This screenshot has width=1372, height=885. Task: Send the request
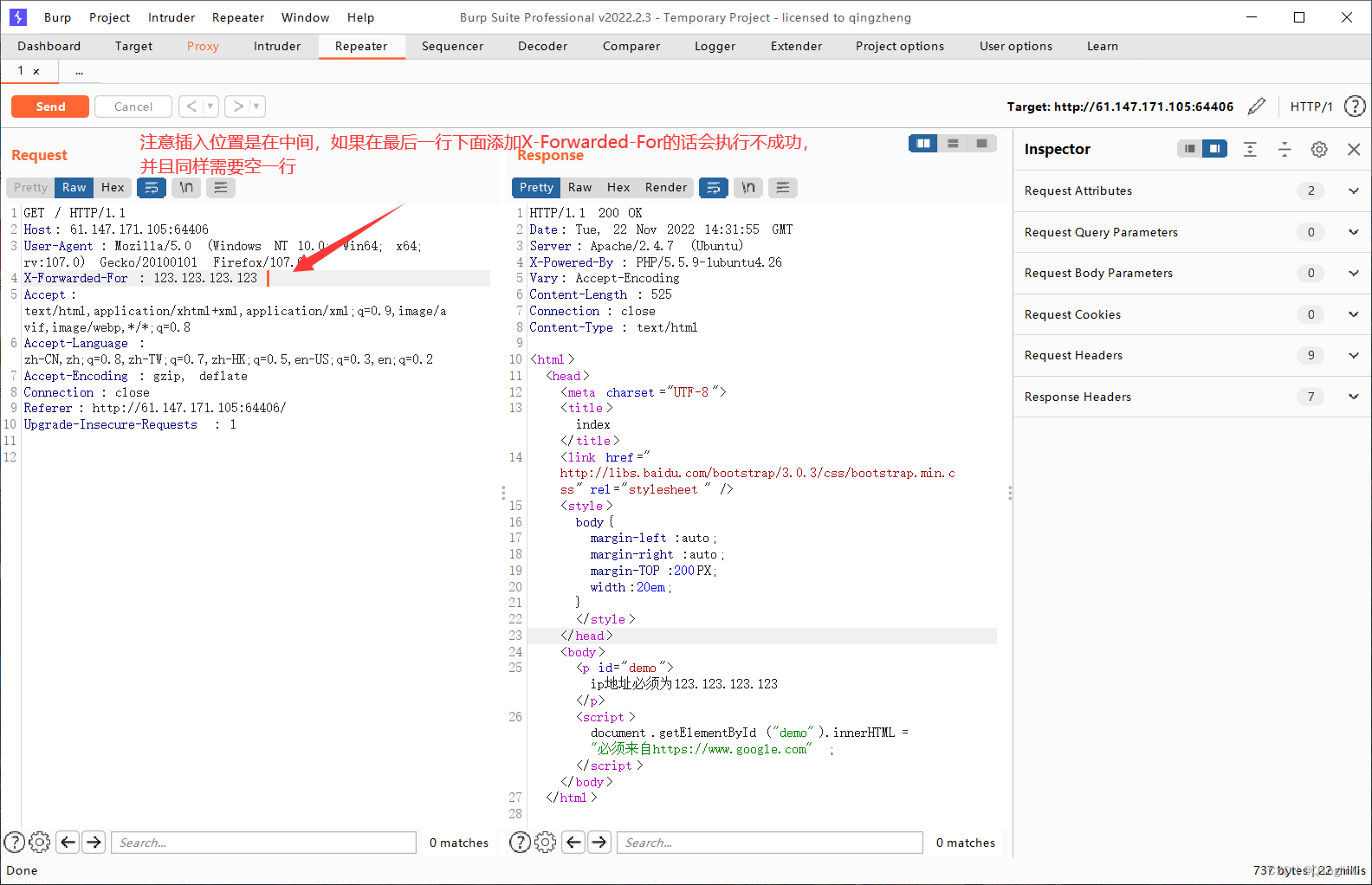click(x=50, y=107)
